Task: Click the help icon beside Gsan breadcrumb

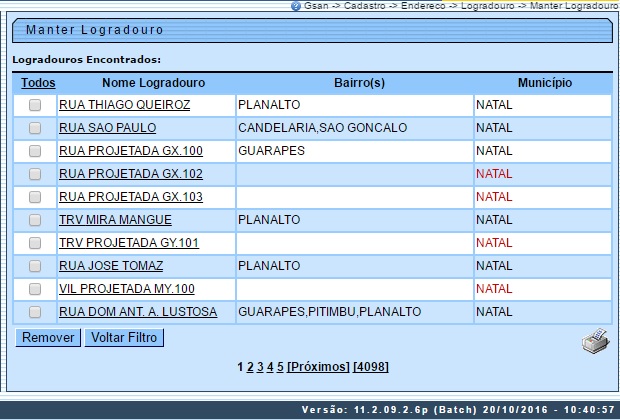Action: [296, 6]
